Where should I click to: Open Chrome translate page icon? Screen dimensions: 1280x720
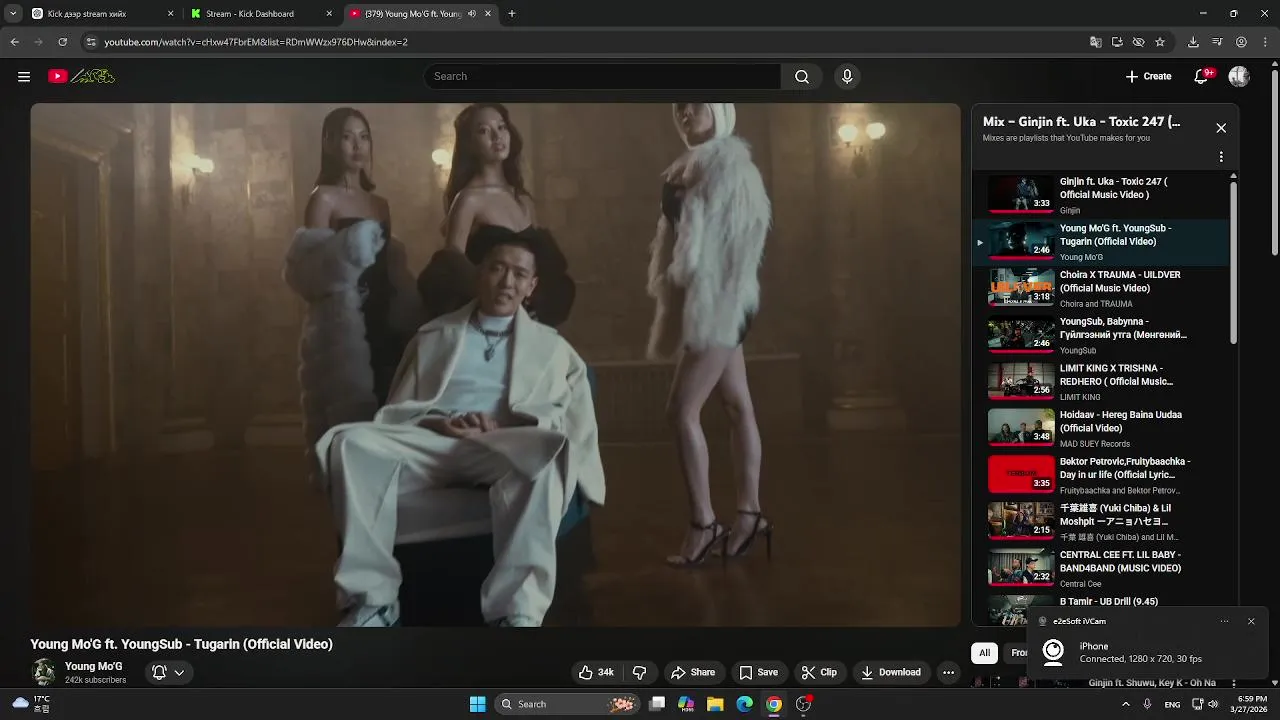(x=1096, y=42)
